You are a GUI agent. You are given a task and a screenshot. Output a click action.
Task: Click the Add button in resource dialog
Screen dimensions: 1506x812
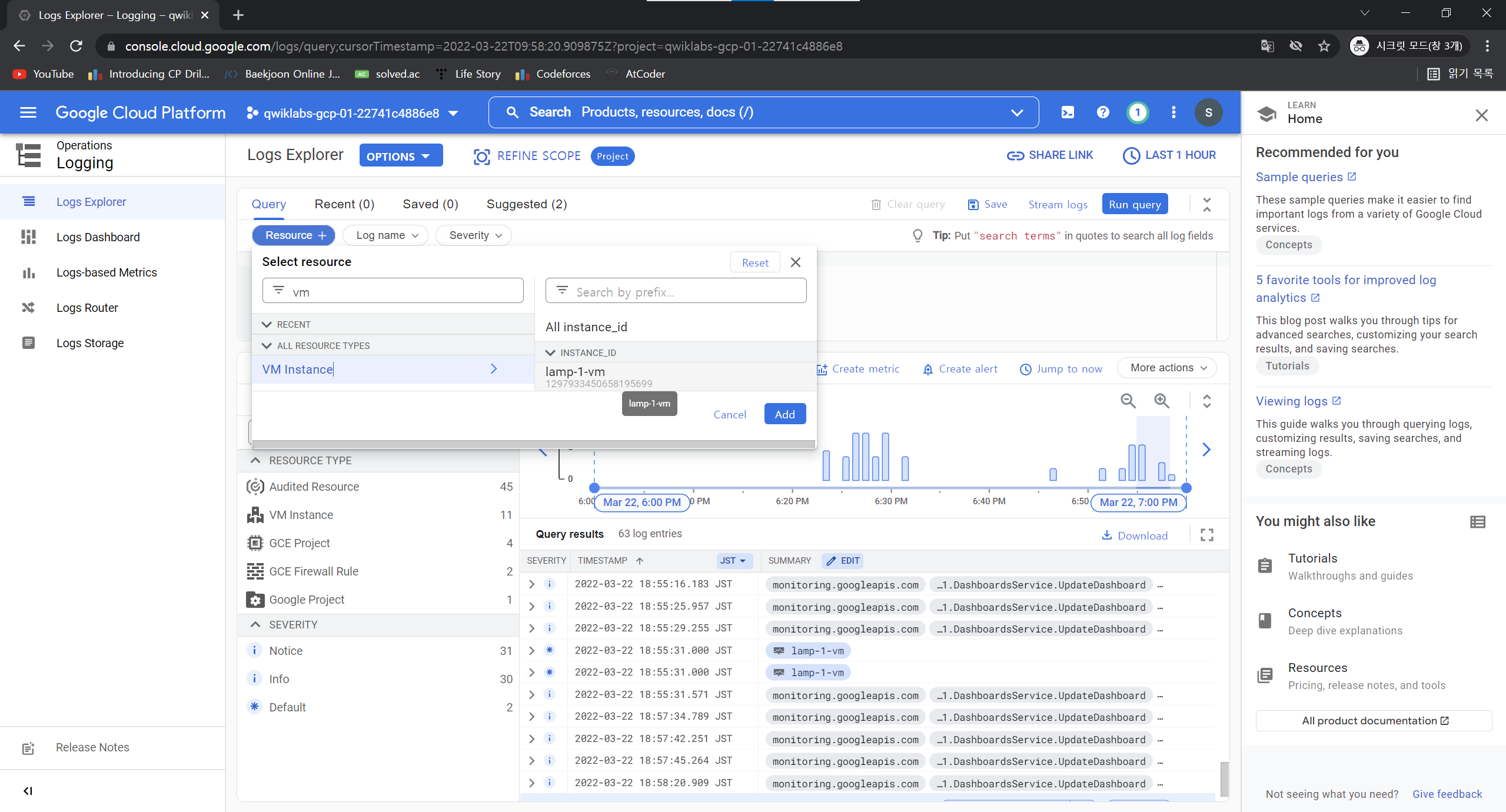784,414
